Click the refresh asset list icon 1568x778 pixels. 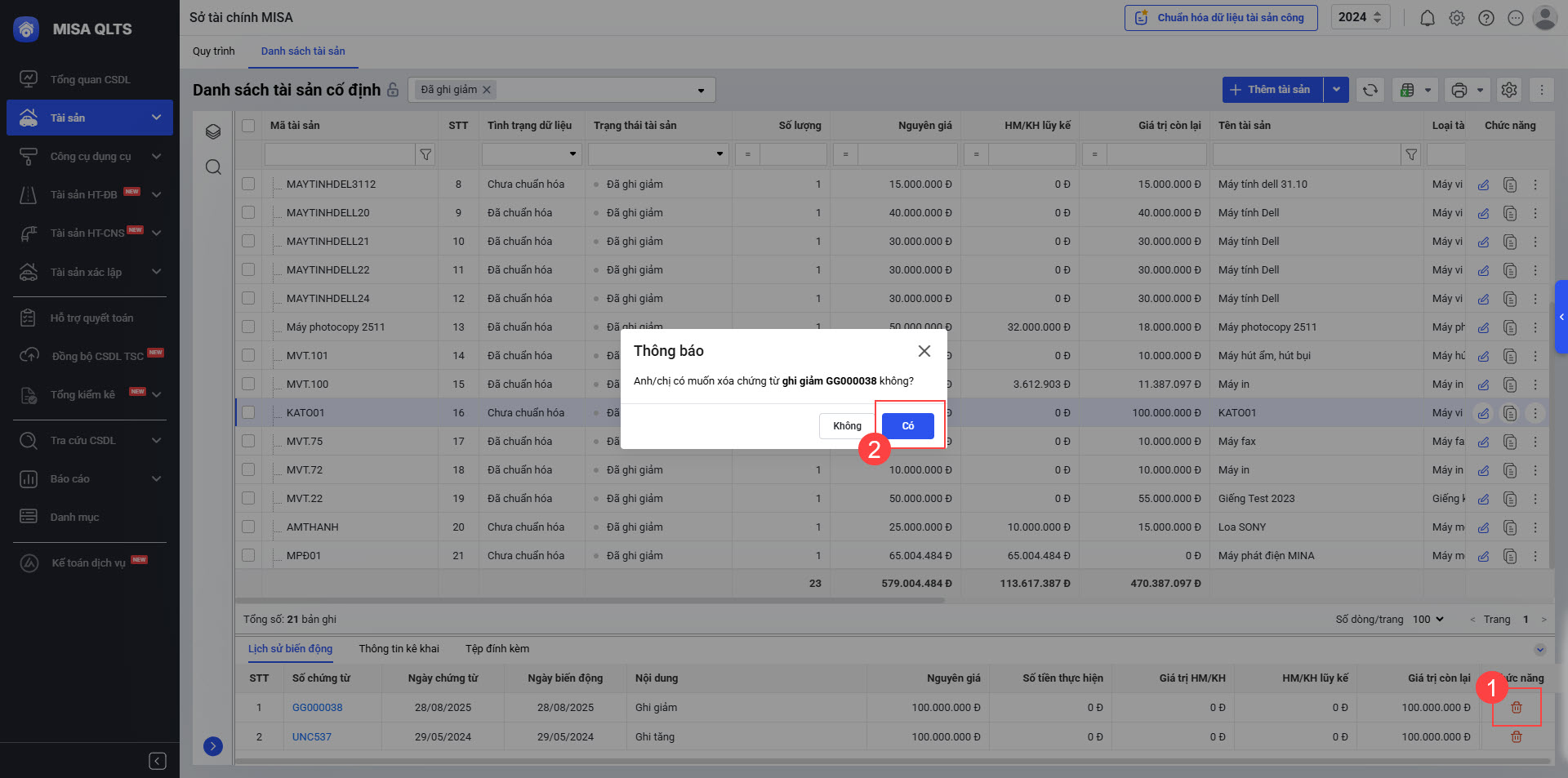[1370, 90]
